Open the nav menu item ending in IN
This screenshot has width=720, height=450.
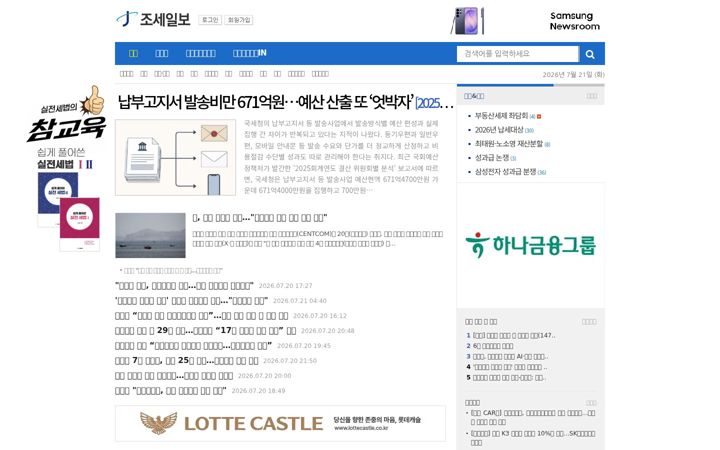pyautogui.click(x=249, y=53)
